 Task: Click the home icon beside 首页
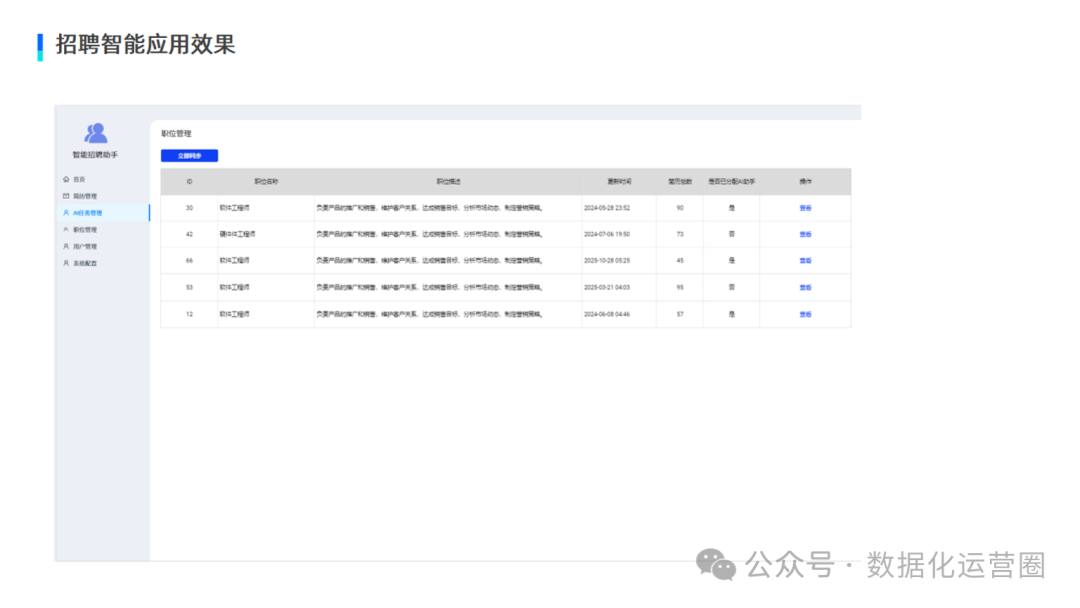[66, 179]
